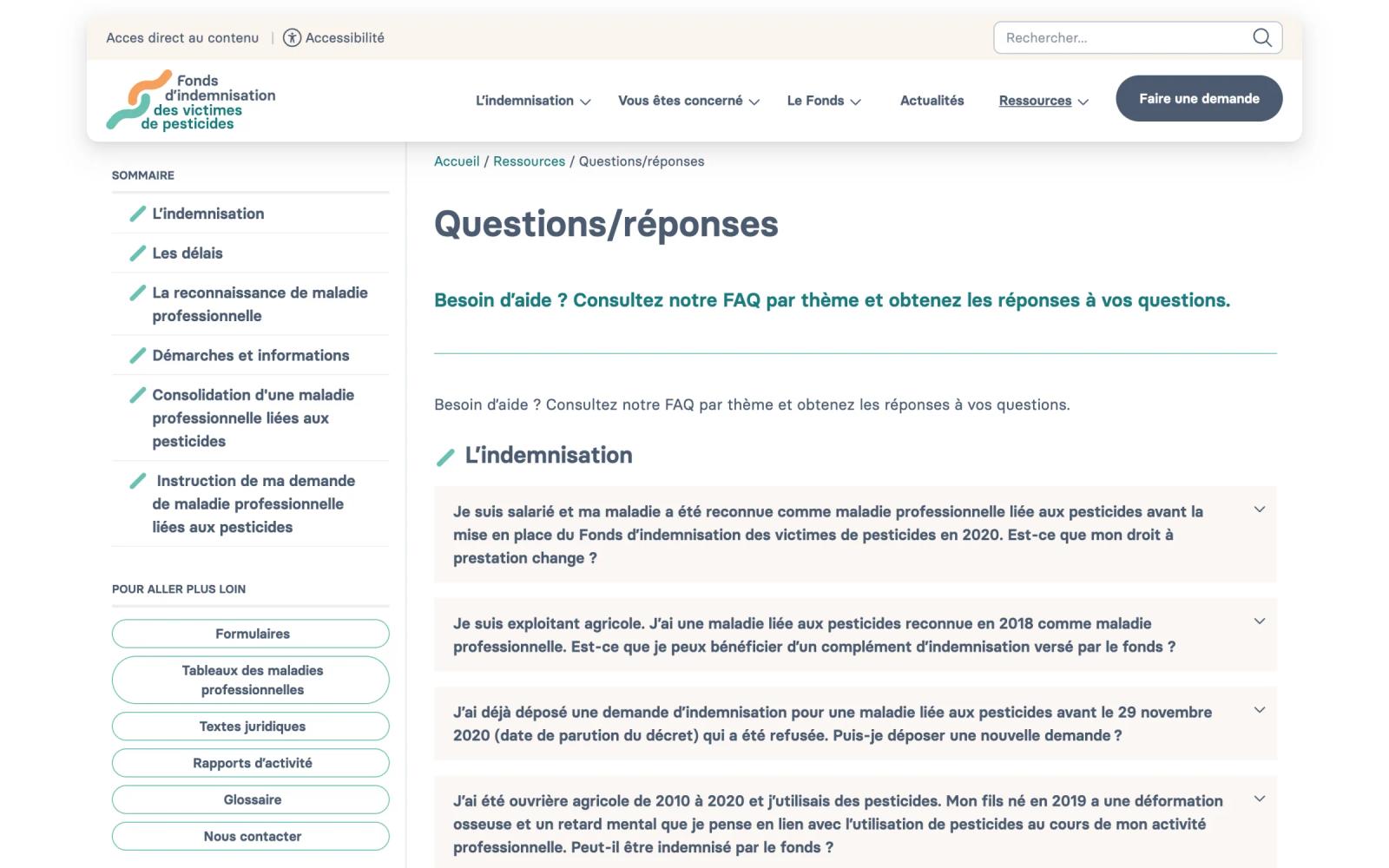
Task: Click the 'Je suis exploitant agricole' question text
Action: 814,635
